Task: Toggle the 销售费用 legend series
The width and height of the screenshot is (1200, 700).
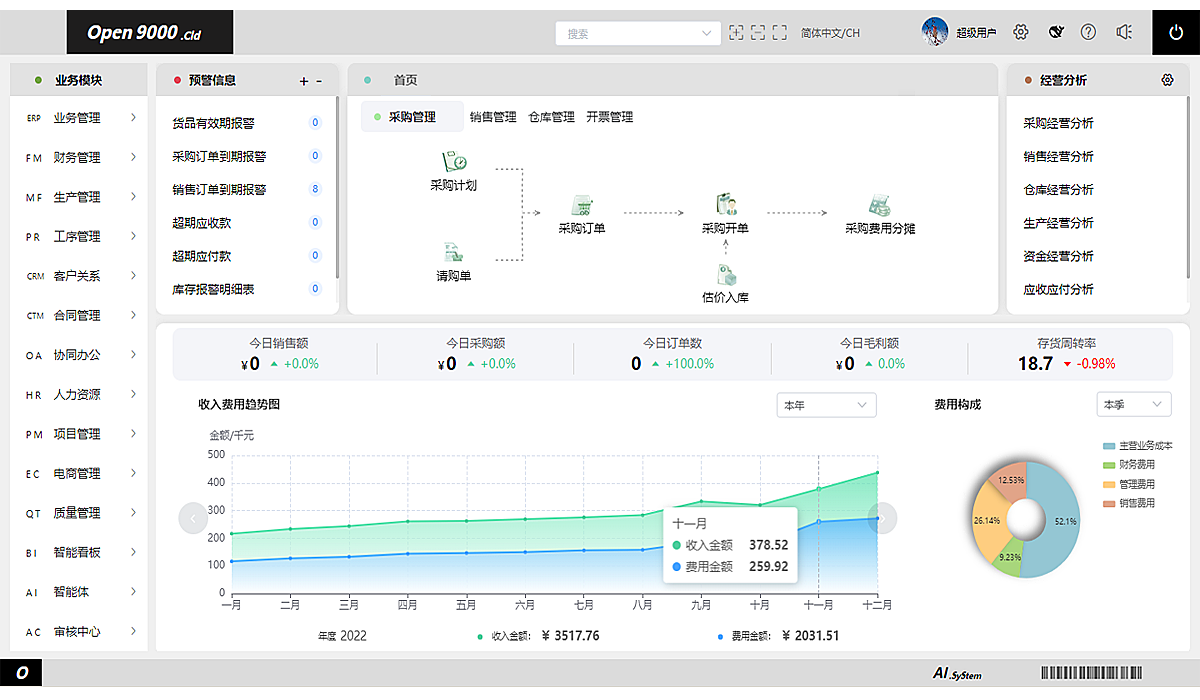Action: click(1129, 503)
